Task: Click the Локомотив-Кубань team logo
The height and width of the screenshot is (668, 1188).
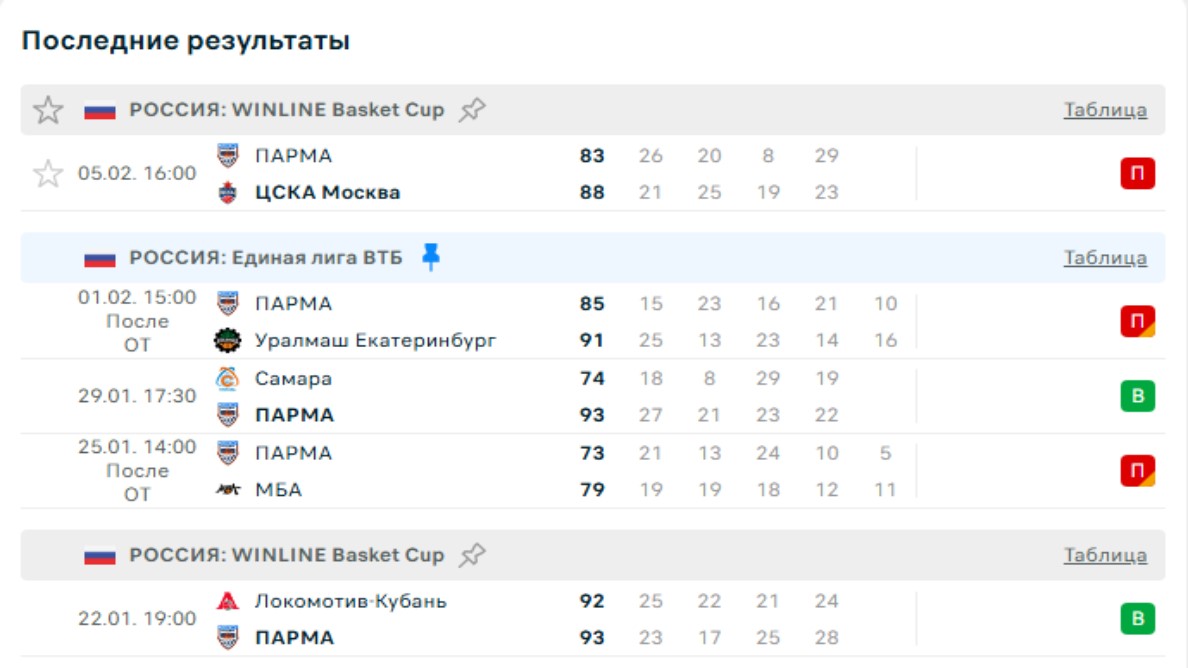Action: [x=228, y=601]
